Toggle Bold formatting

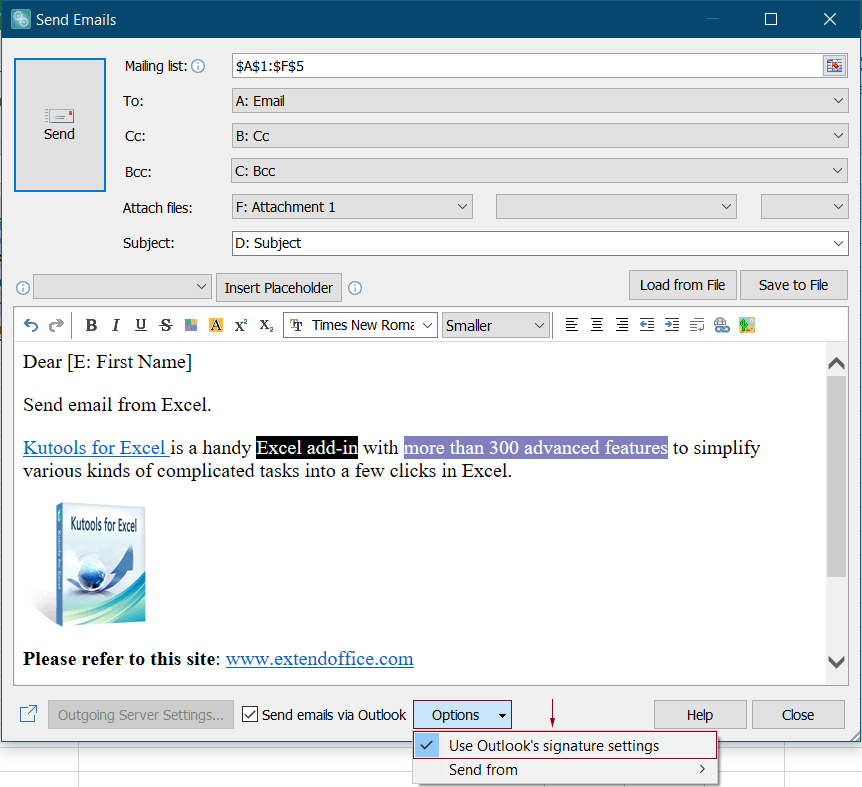coord(91,325)
